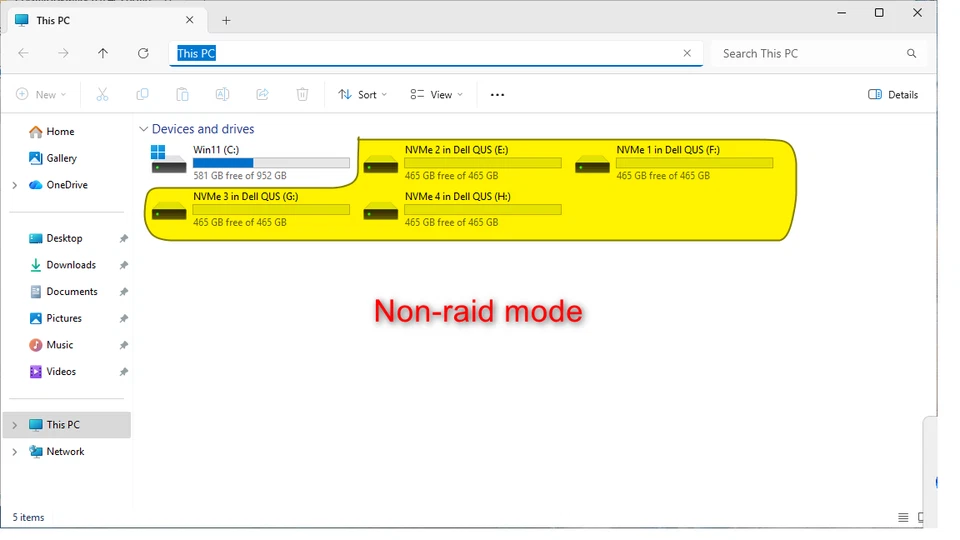The image size is (960, 540).
Task: Refresh the This PC view
Action: pos(143,53)
